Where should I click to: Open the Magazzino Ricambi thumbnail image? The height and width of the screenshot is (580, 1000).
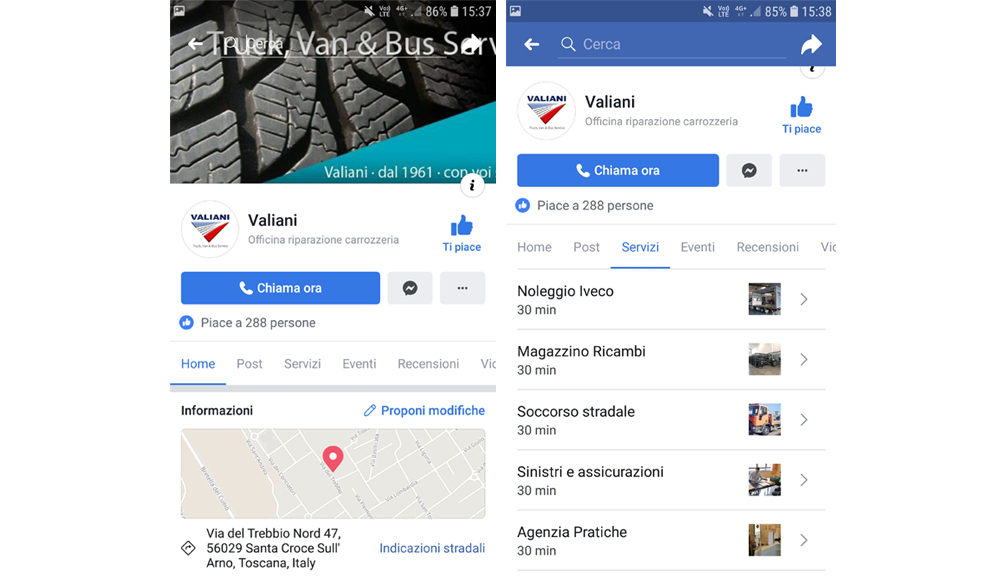(x=764, y=359)
